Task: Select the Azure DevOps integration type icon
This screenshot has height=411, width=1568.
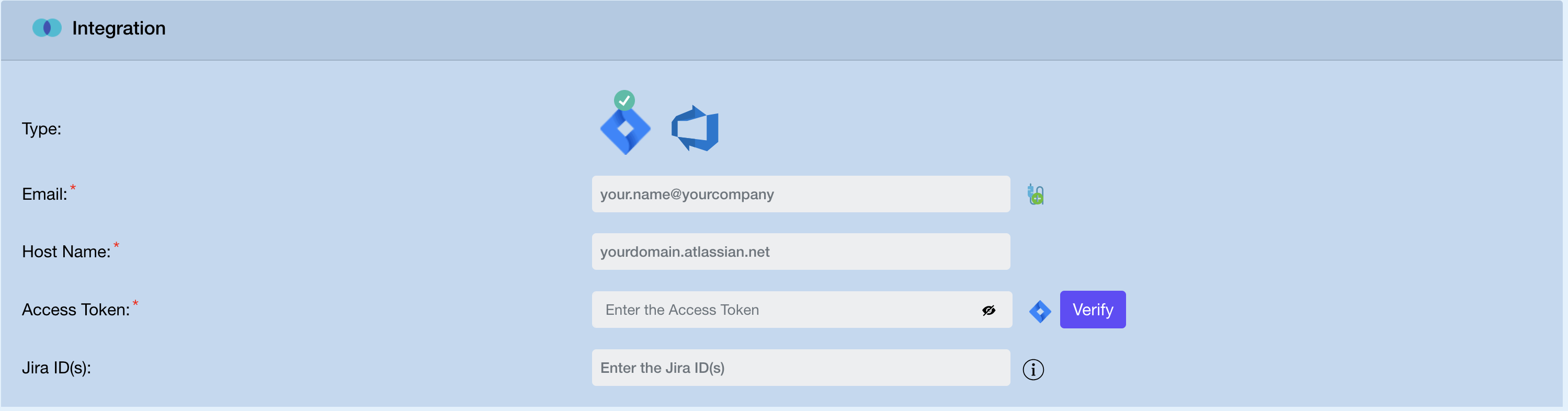Action: tap(695, 127)
